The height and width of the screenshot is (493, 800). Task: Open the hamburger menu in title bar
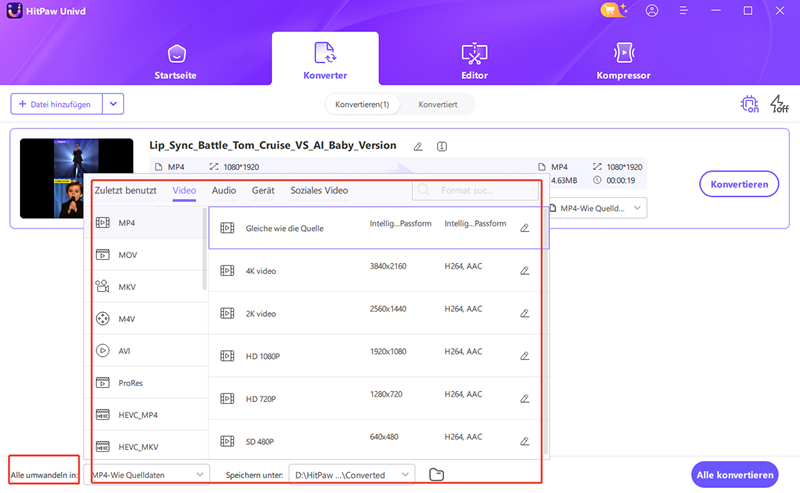coord(685,10)
